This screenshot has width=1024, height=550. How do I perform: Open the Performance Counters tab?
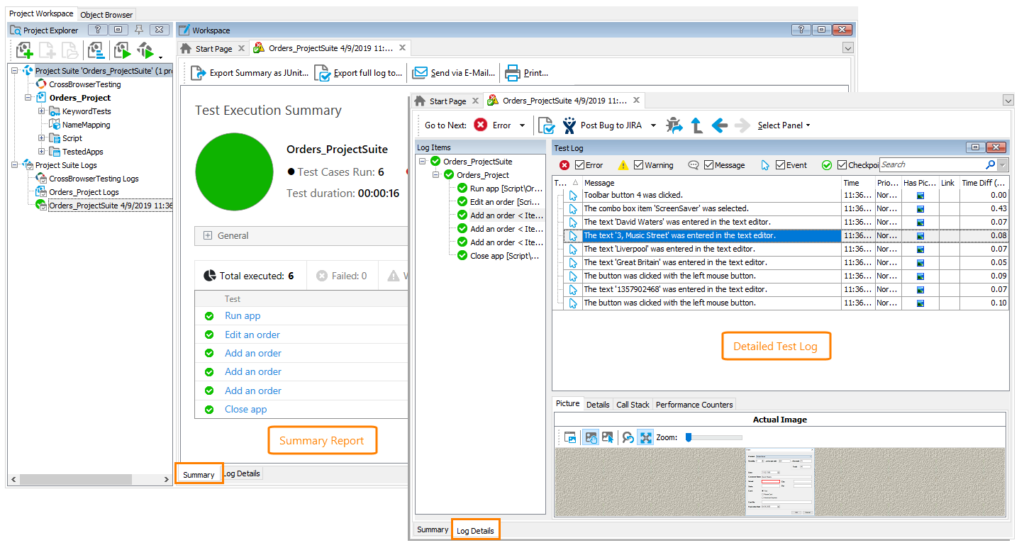pos(694,405)
